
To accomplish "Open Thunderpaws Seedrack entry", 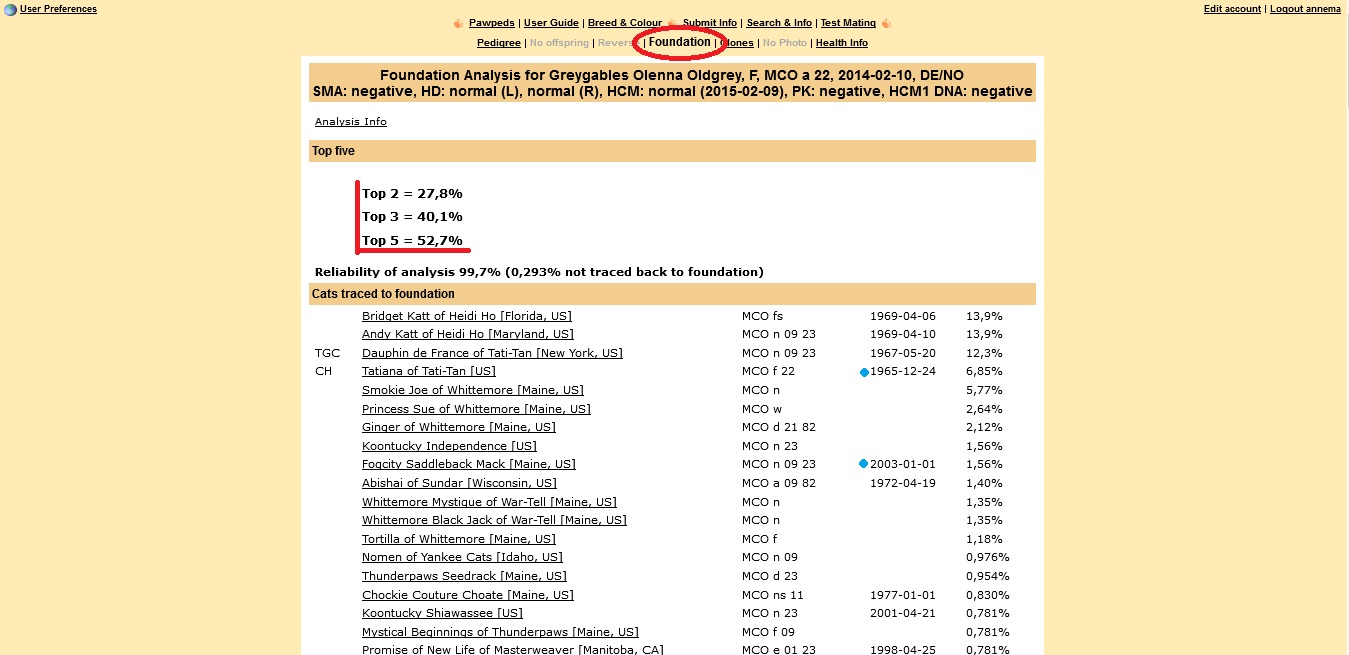I will [464, 576].
